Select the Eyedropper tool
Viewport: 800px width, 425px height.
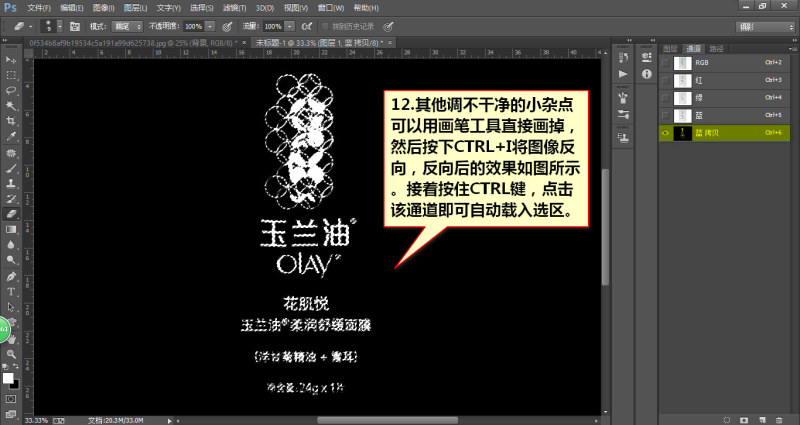(x=11, y=136)
